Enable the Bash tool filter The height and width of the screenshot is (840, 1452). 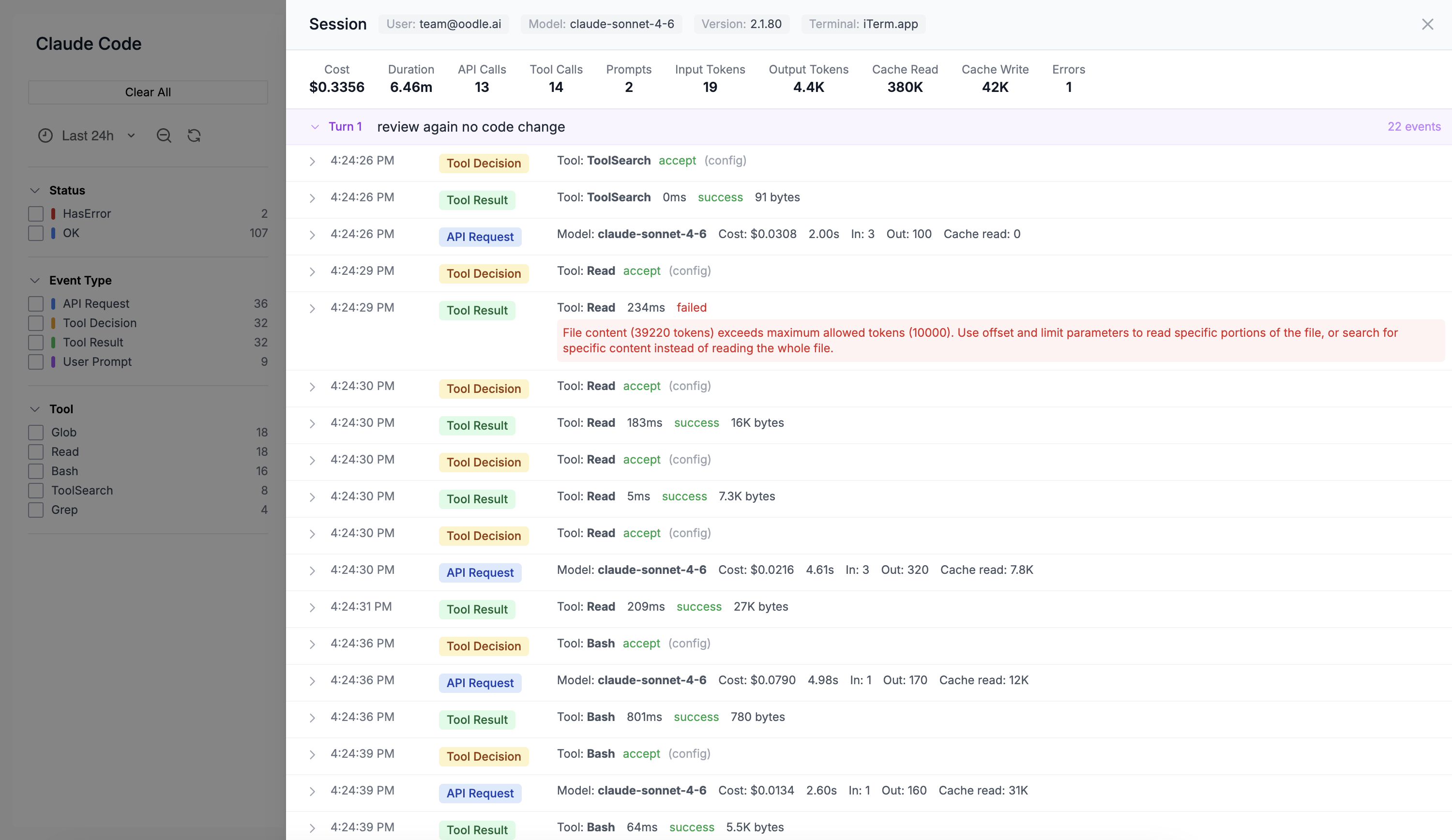[36, 471]
